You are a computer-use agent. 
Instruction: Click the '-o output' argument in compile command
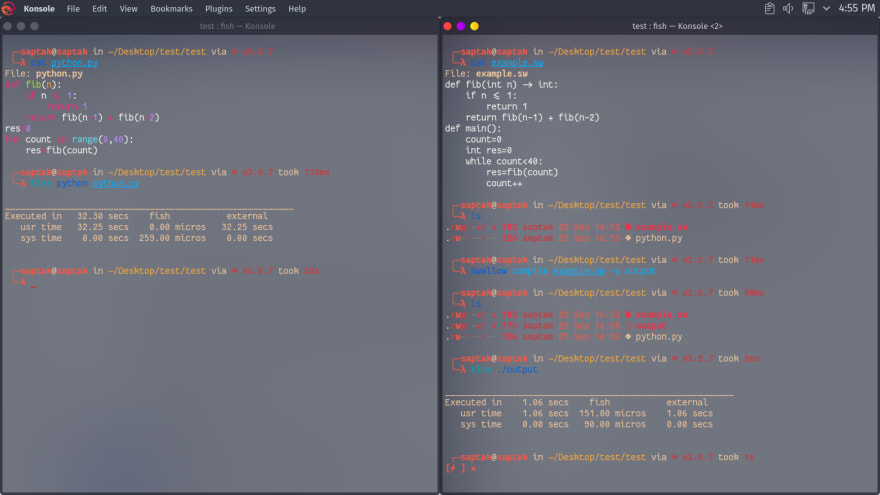tap(632, 271)
